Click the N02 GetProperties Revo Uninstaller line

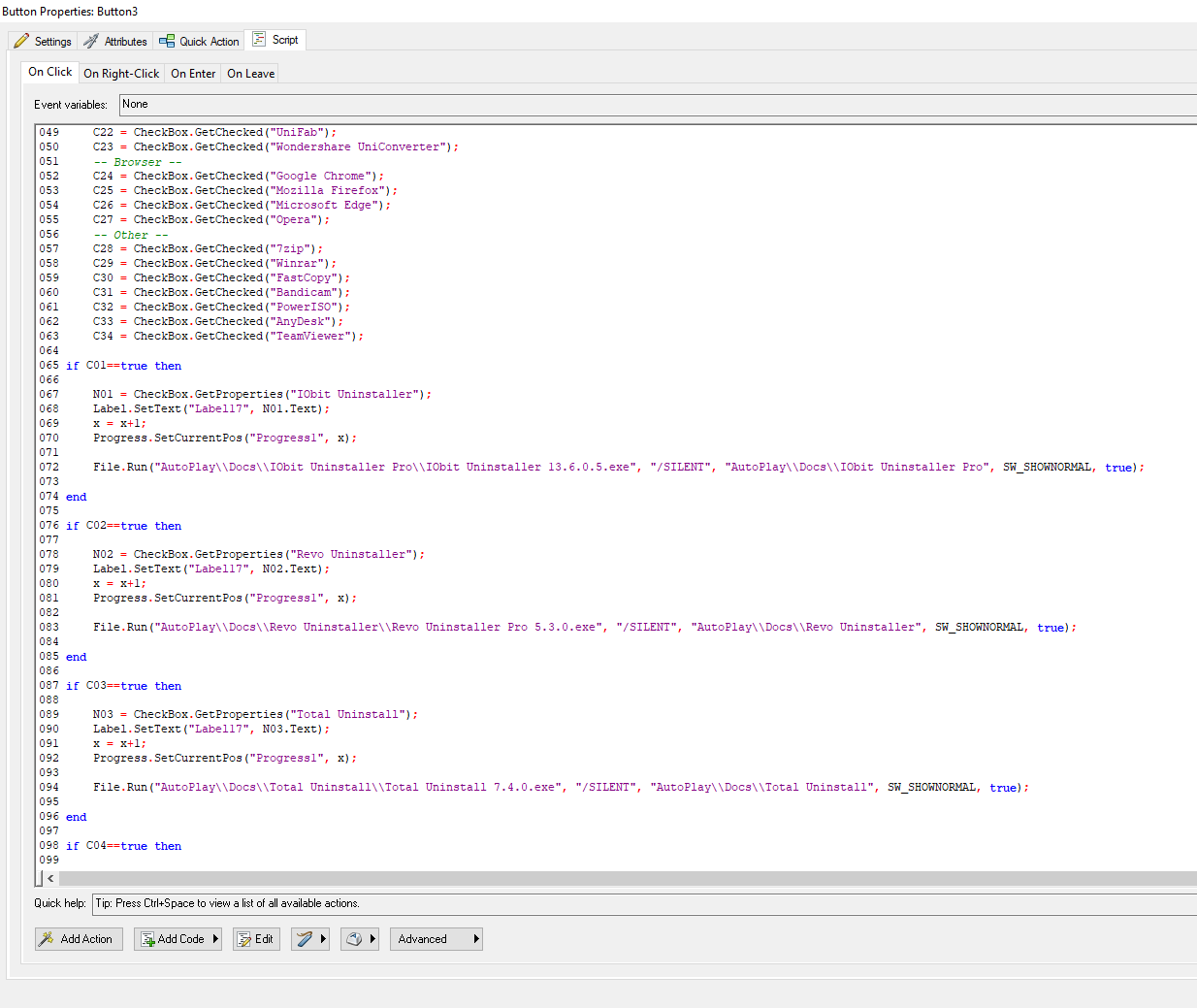click(259, 555)
